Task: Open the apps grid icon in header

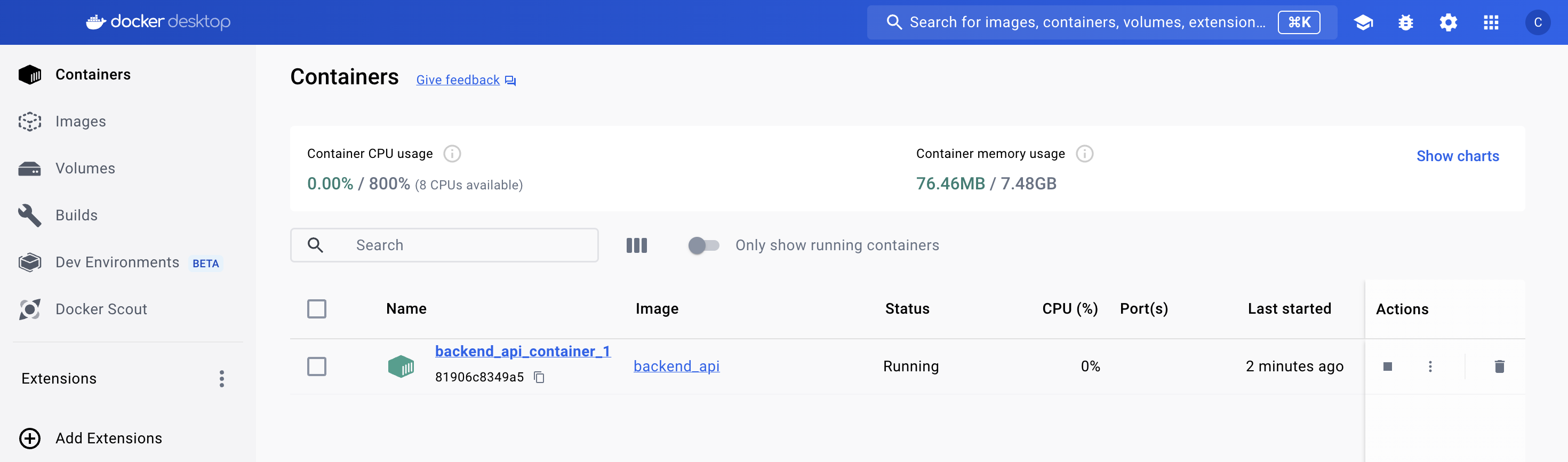Action: coord(1491,22)
